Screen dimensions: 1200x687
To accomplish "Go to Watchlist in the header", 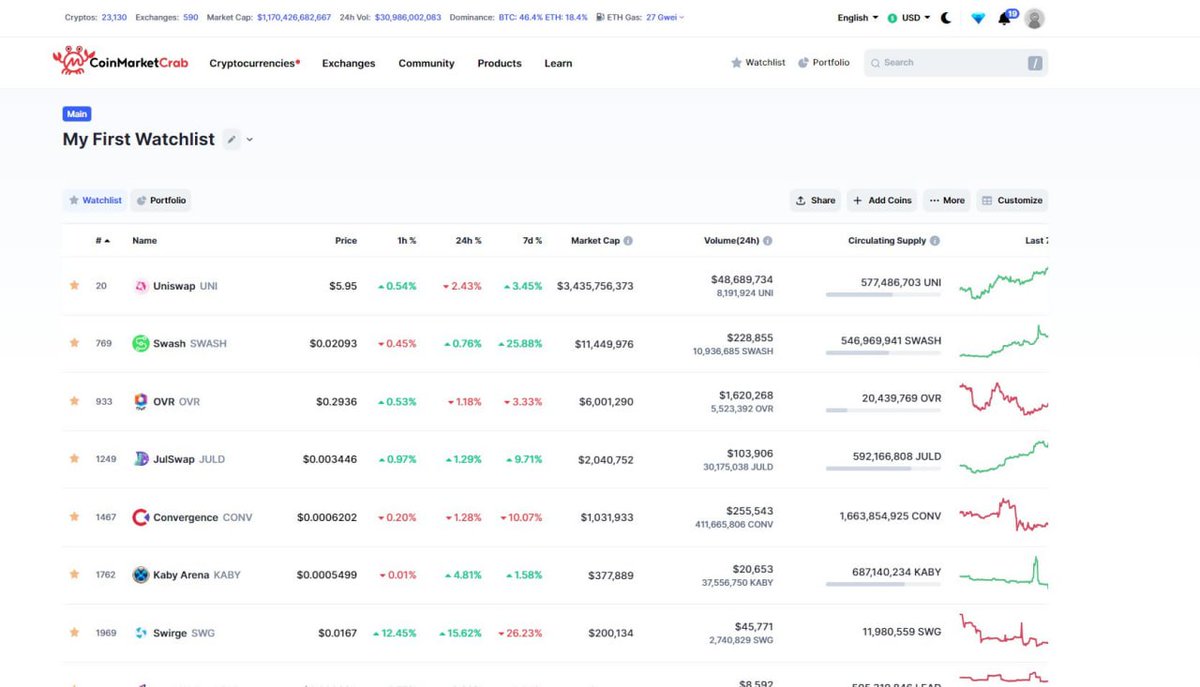I will pyautogui.click(x=758, y=62).
